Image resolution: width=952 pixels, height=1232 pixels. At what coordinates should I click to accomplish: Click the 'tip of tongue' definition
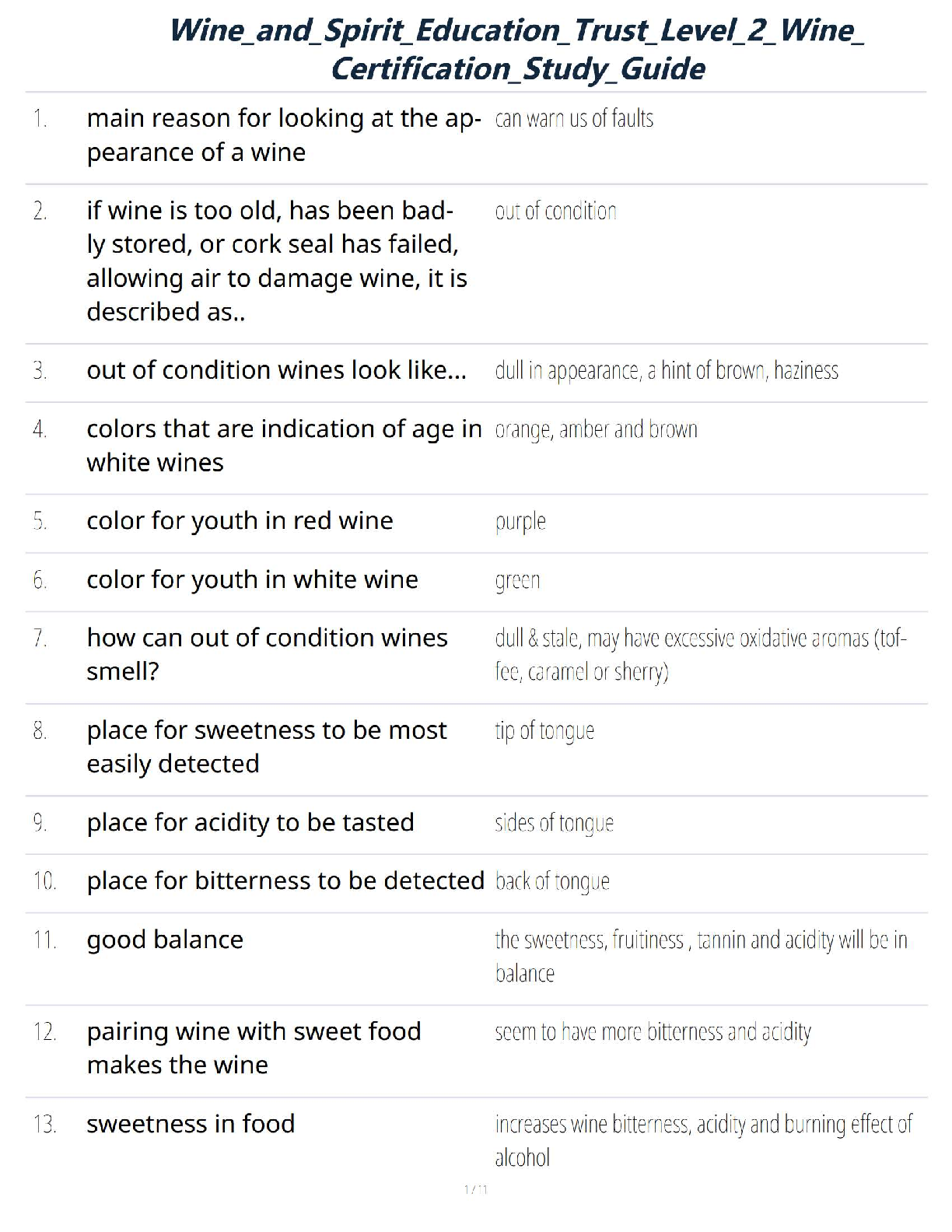544,731
